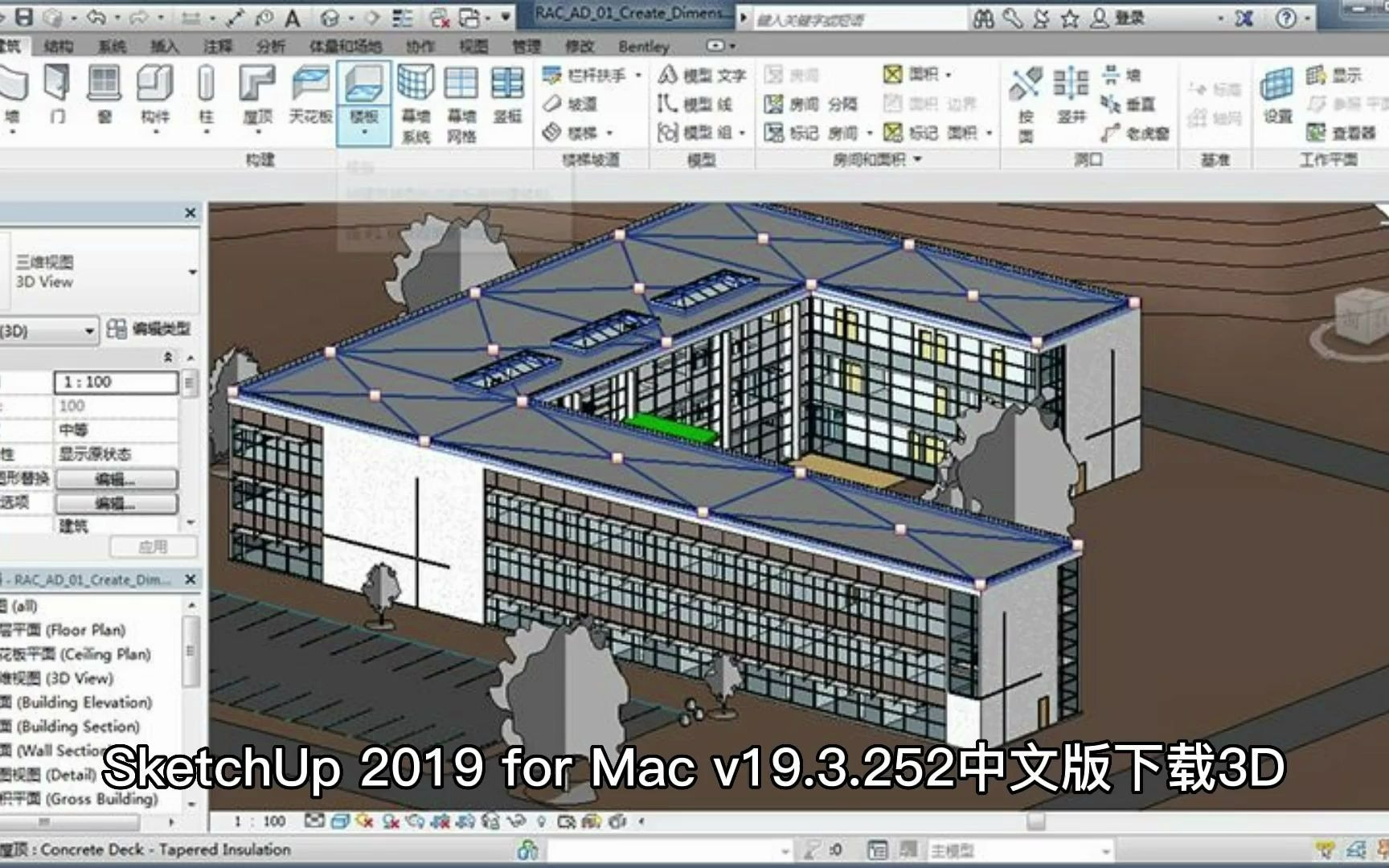1389x868 pixels.
Task: Select the Room Separator (房间分隔) tool
Action: 811,104
